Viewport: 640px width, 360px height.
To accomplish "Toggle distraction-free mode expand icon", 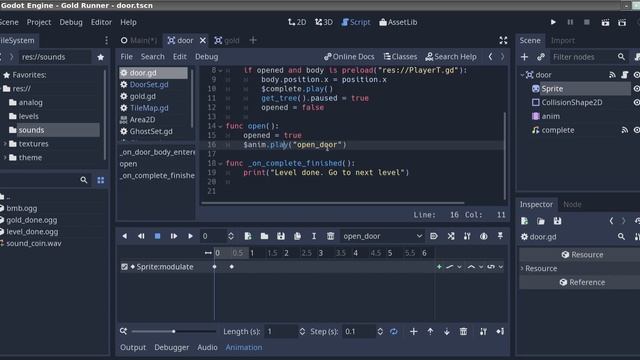I will pos(503,40).
